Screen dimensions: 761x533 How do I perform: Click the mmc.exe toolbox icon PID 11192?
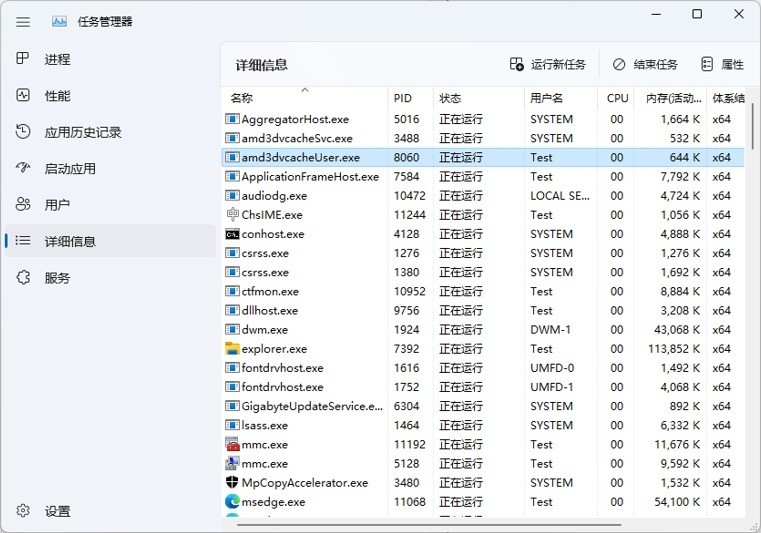[232, 444]
